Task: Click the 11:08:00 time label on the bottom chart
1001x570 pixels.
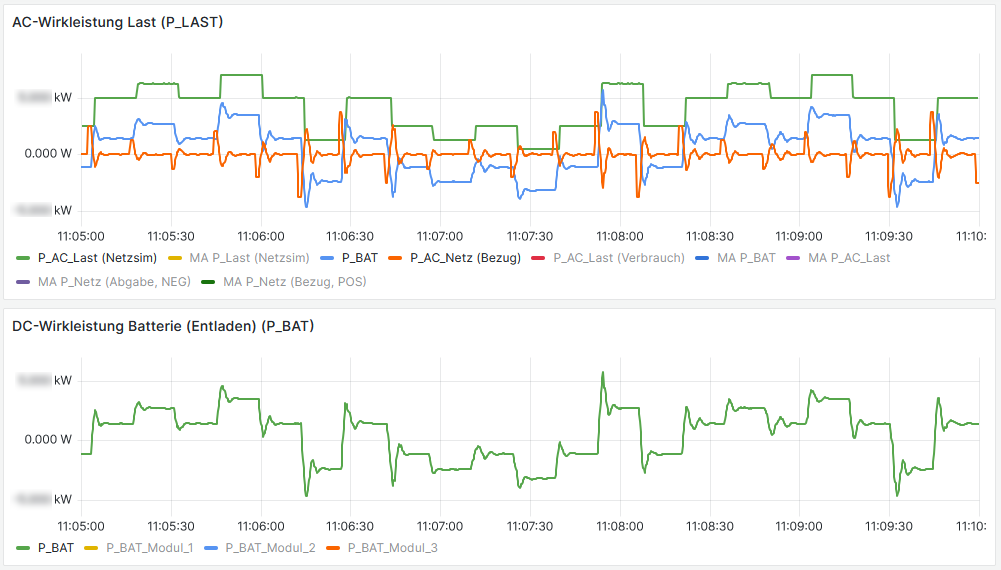Action: (x=619, y=526)
